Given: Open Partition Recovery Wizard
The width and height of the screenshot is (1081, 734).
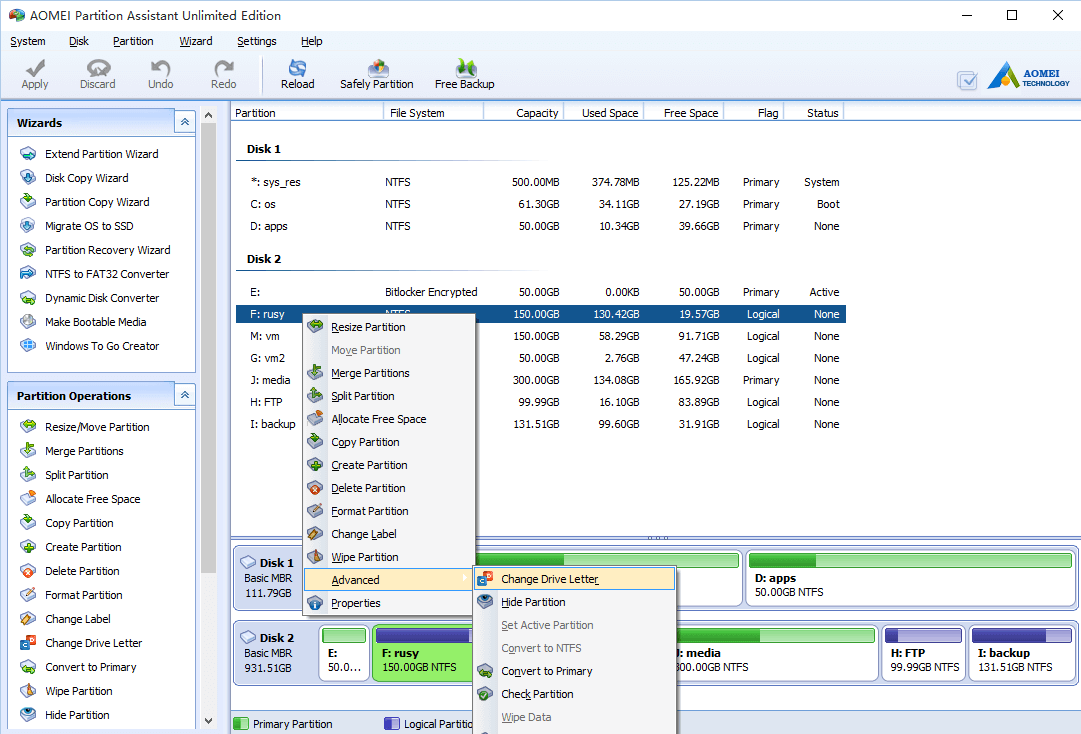Looking at the screenshot, I should click(107, 250).
